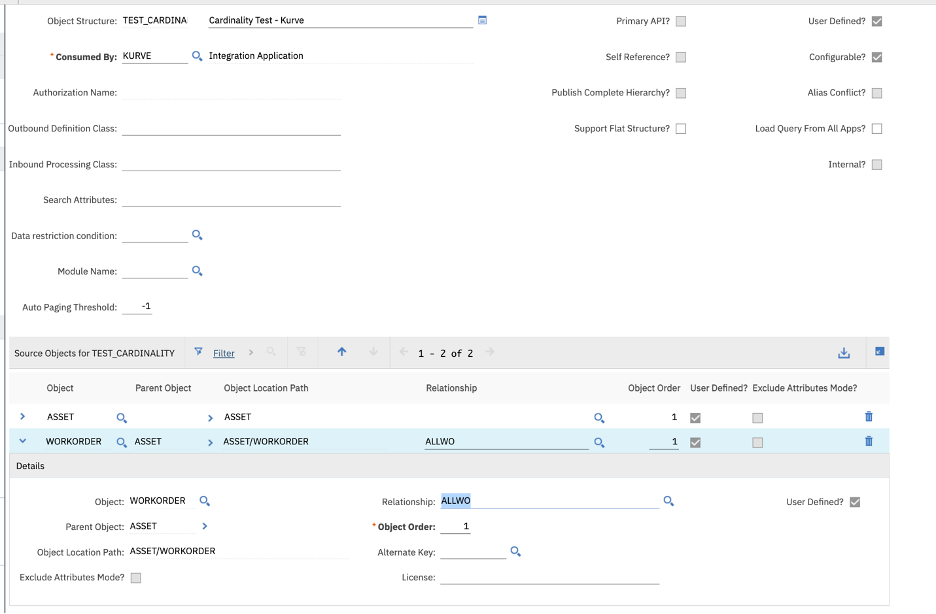Toggle Exclude Attributes Mode in Details section
The width and height of the screenshot is (936, 614).
pyautogui.click(x=136, y=577)
